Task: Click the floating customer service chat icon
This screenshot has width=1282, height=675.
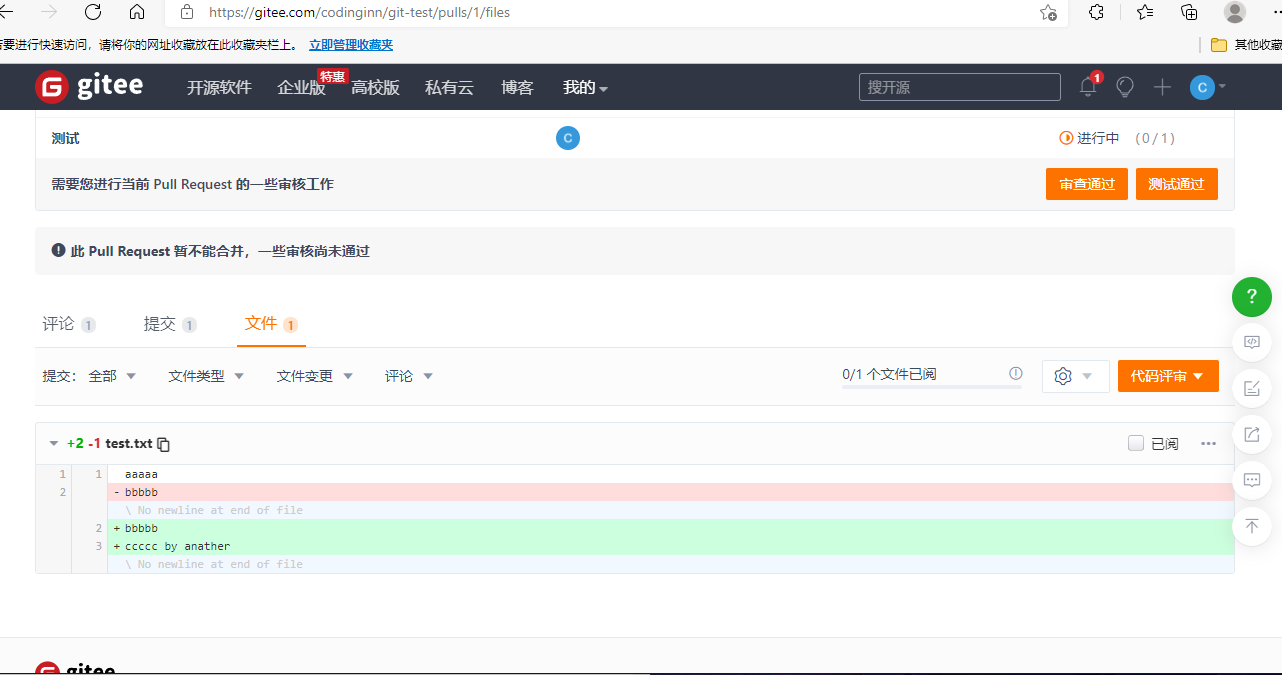Action: [x=1252, y=342]
